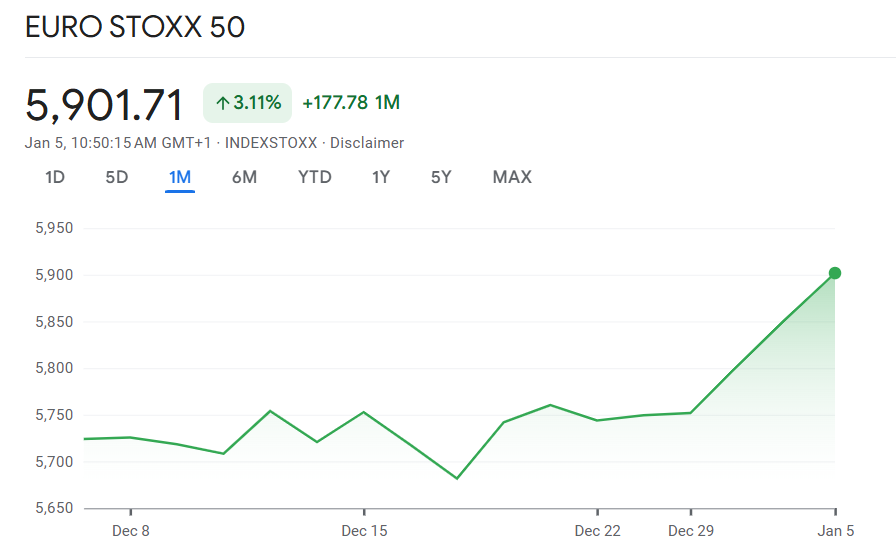Open the Disclaimer link
The image size is (896, 555).
(x=367, y=143)
